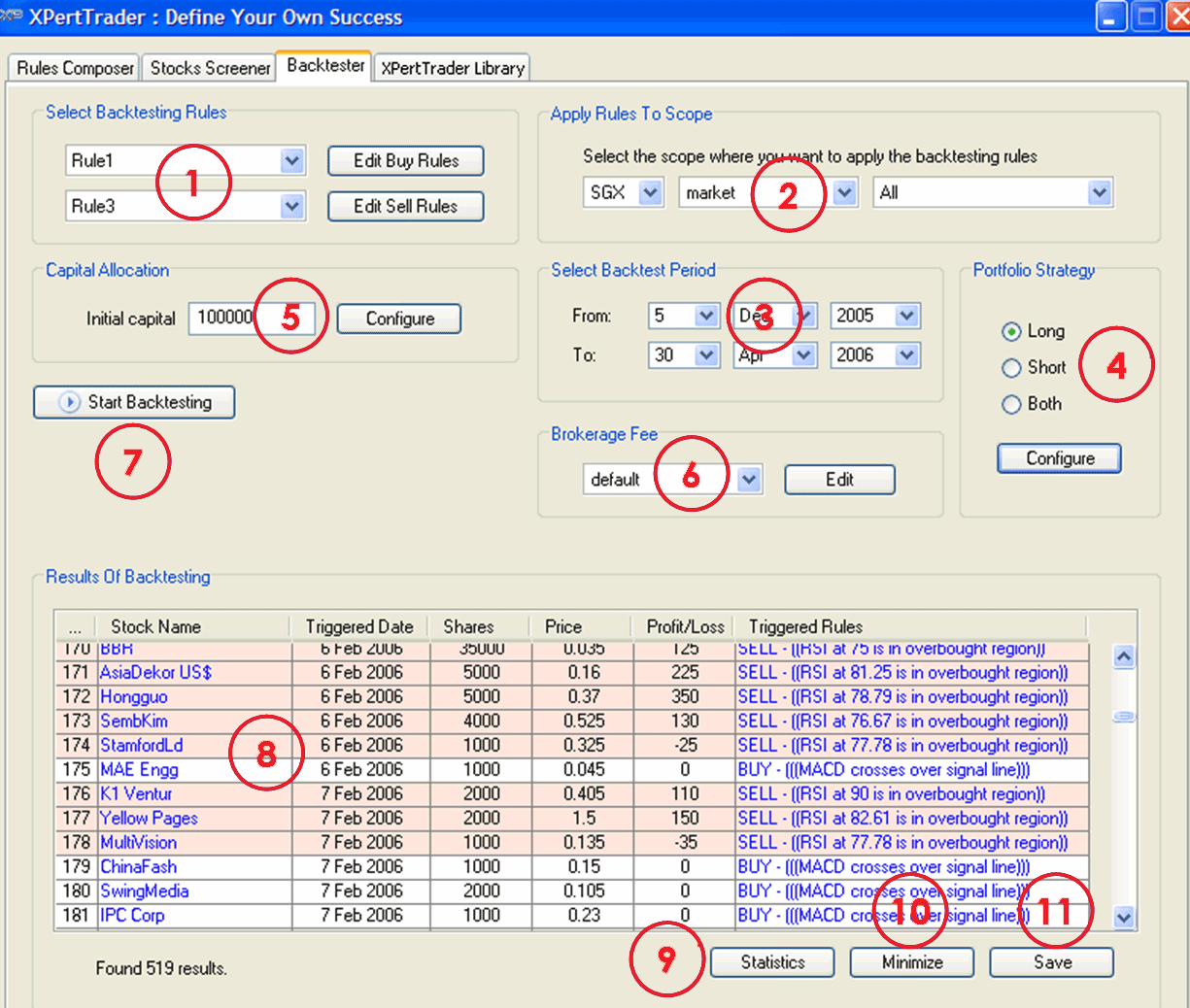Choose the Both portfolio strategy option
The height and width of the screenshot is (1008, 1190).
click(x=1011, y=404)
